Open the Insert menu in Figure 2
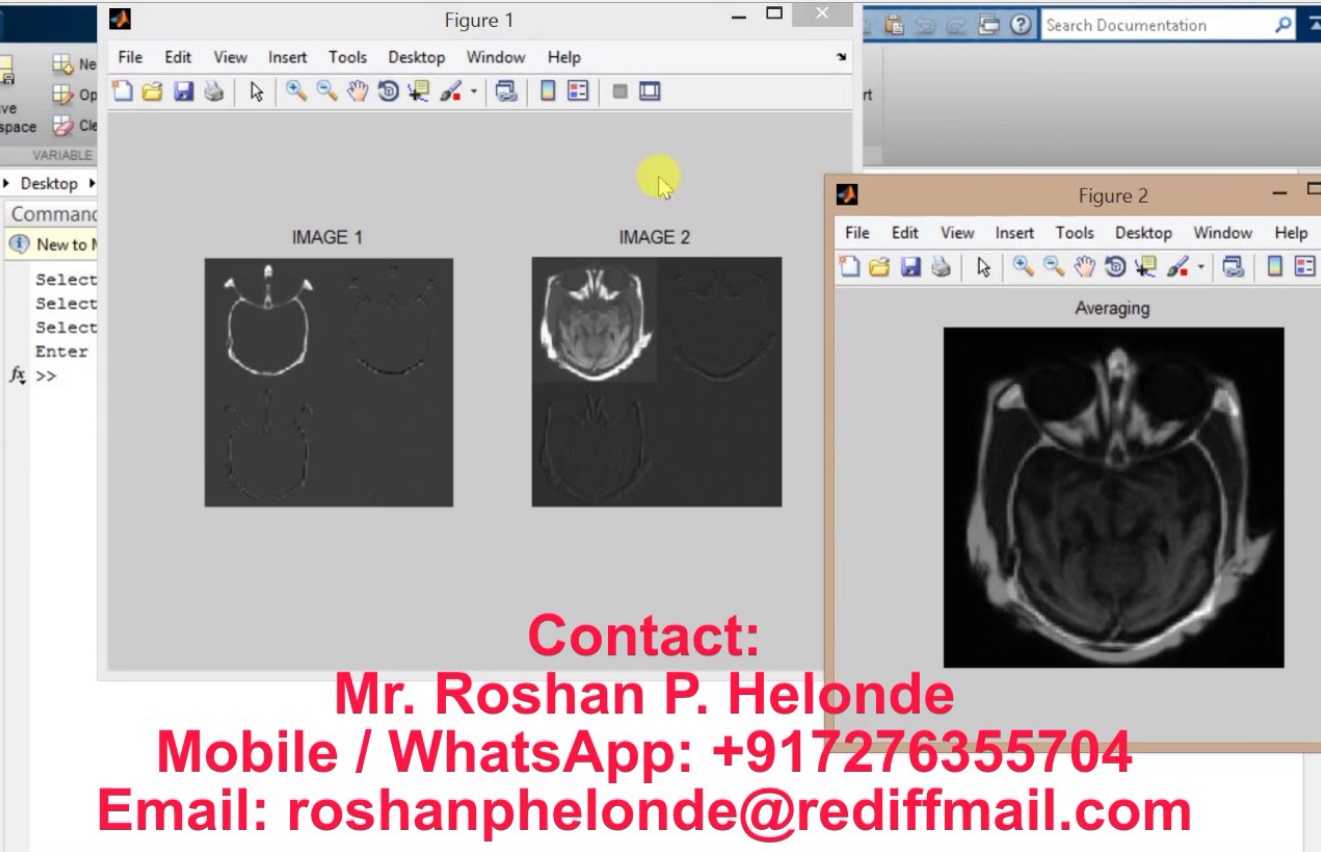 point(1014,232)
